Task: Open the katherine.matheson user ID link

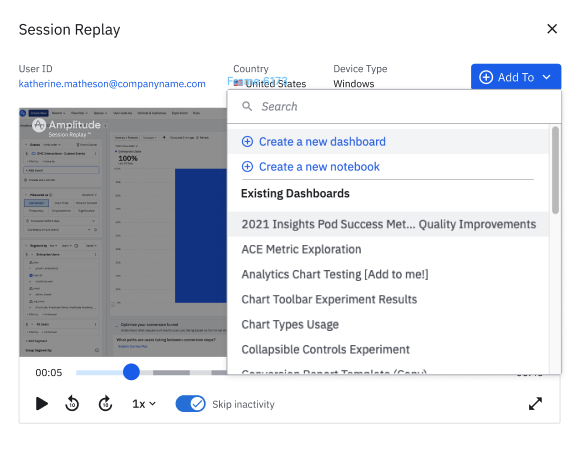Action: click(x=112, y=84)
